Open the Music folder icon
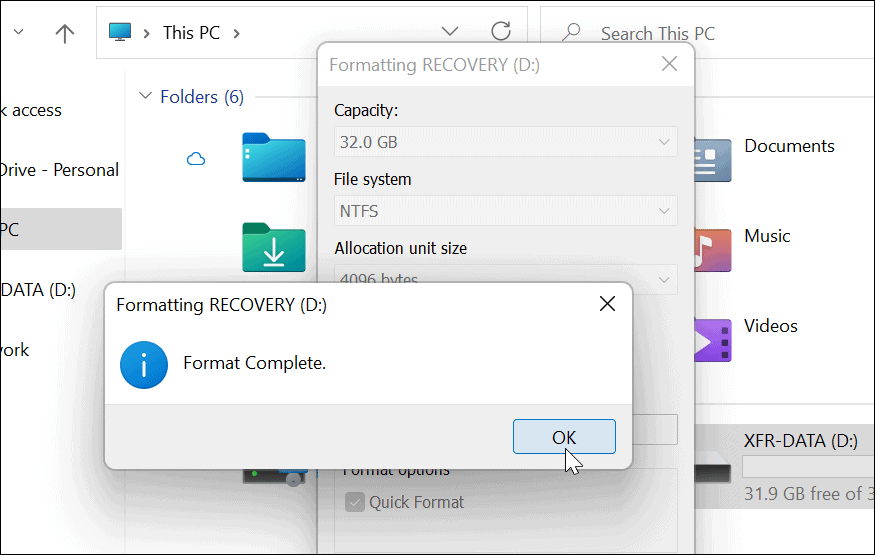The height and width of the screenshot is (555, 875). (713, 250)
